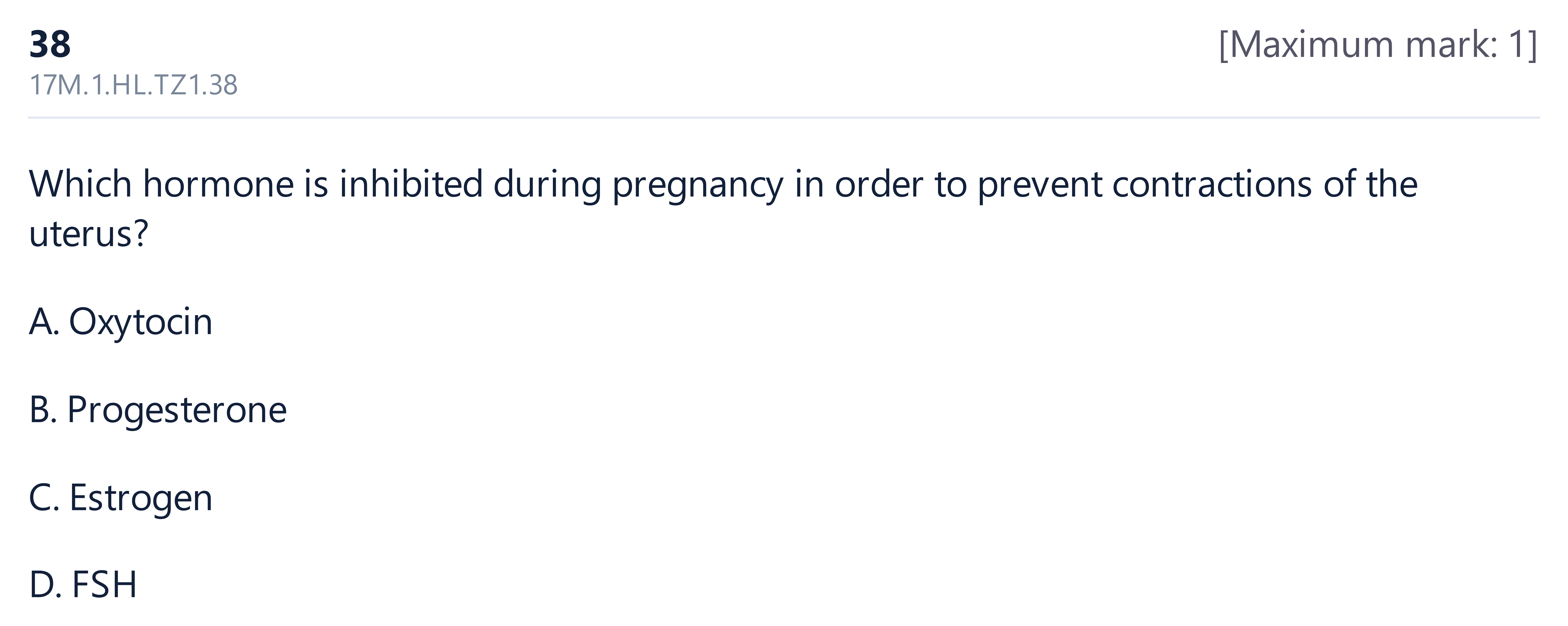Click the Maximum mark: 1 label

click(x=1378, y=45)
